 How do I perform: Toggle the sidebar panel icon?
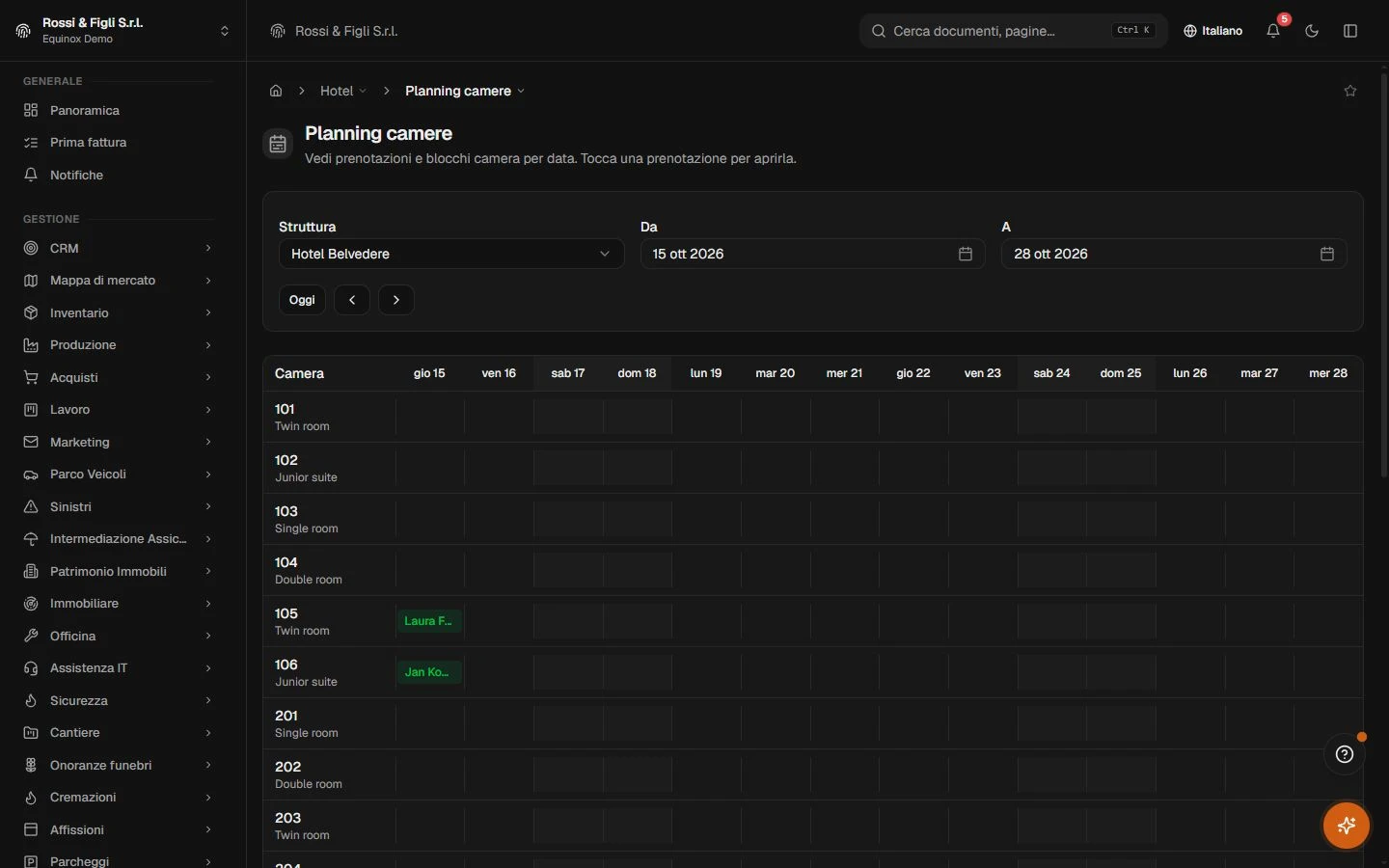(x=1350, y=31)
